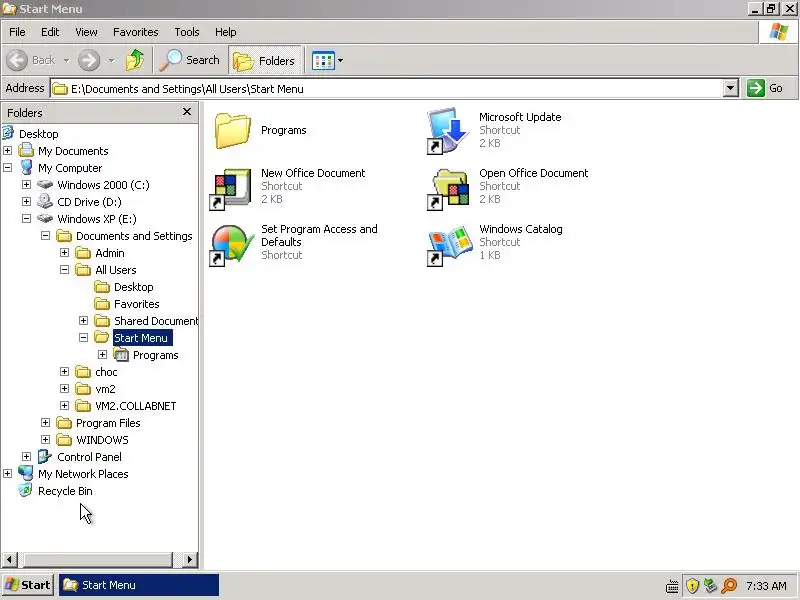Select Set Program Access and Defaults icon
Screen dimensions: 800x600
(232, 245)
